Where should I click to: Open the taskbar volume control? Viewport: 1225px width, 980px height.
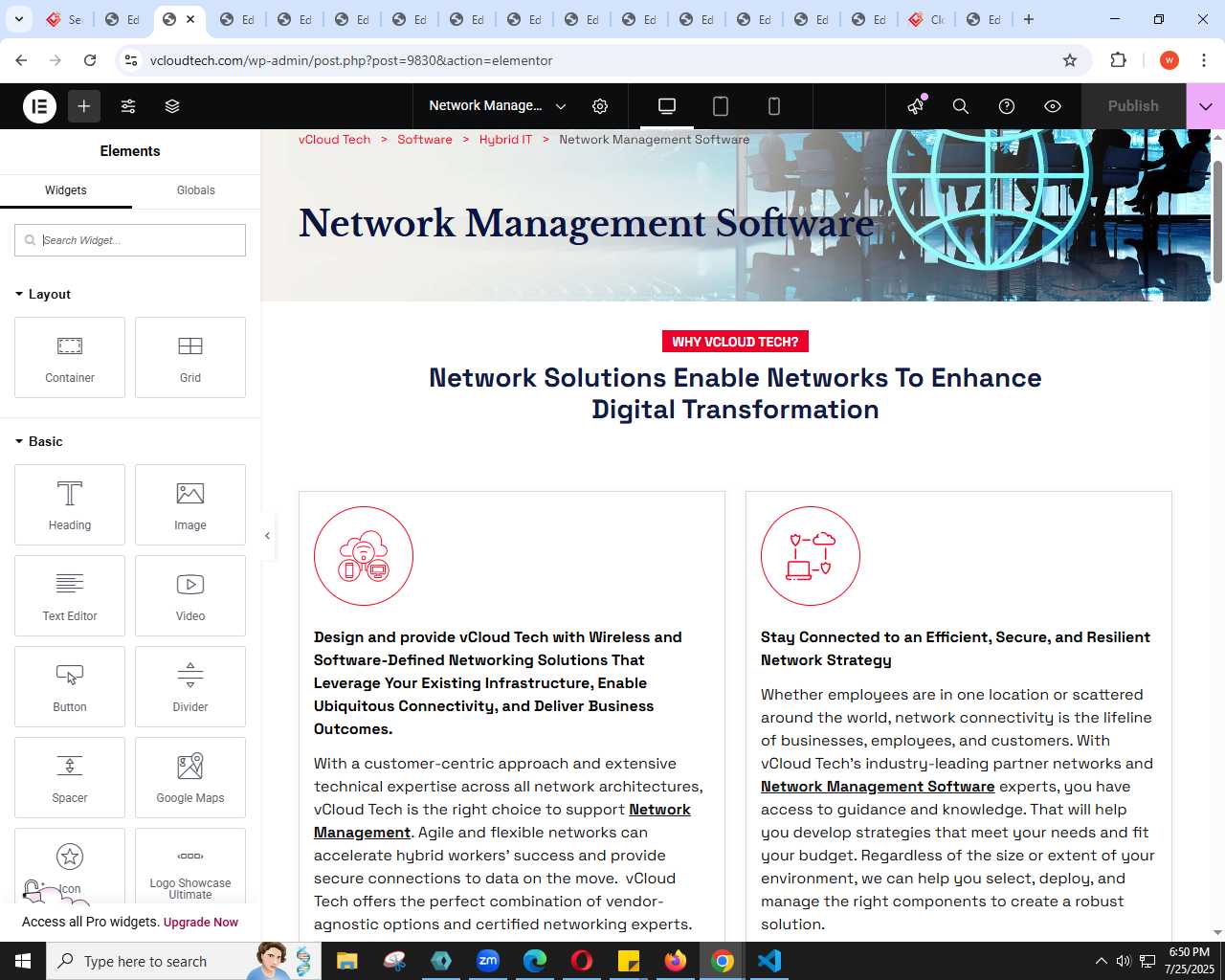pos(1124,961)
